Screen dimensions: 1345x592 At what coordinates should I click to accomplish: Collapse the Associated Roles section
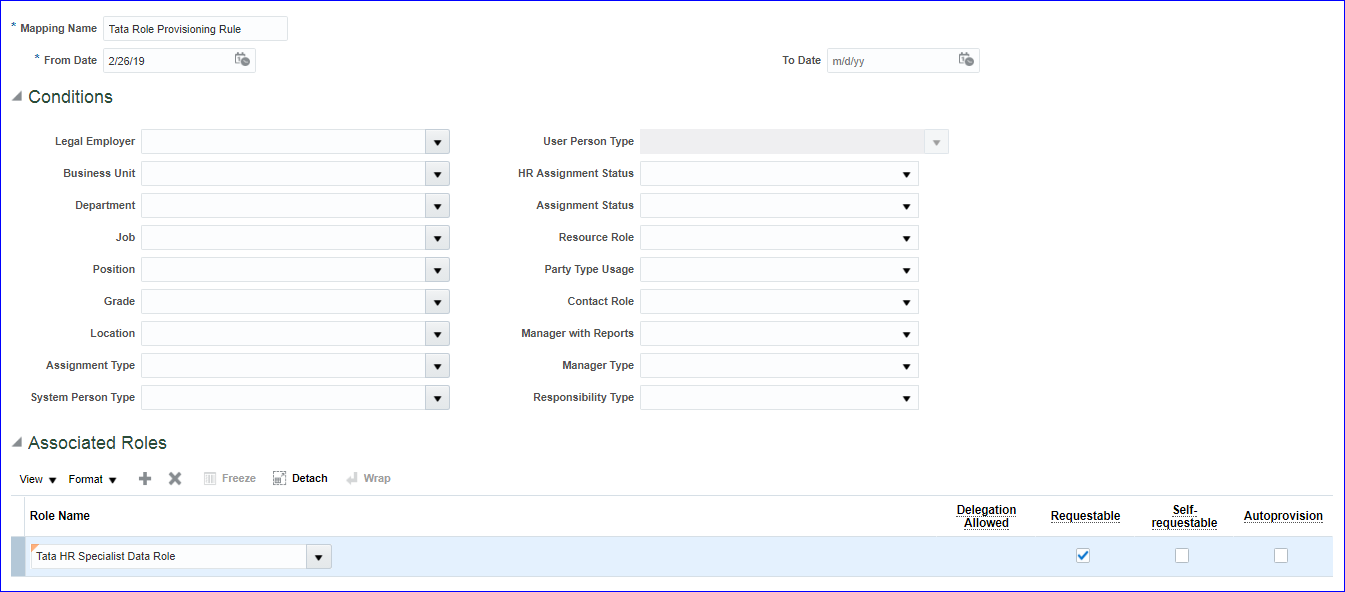[x=17, y=443]
